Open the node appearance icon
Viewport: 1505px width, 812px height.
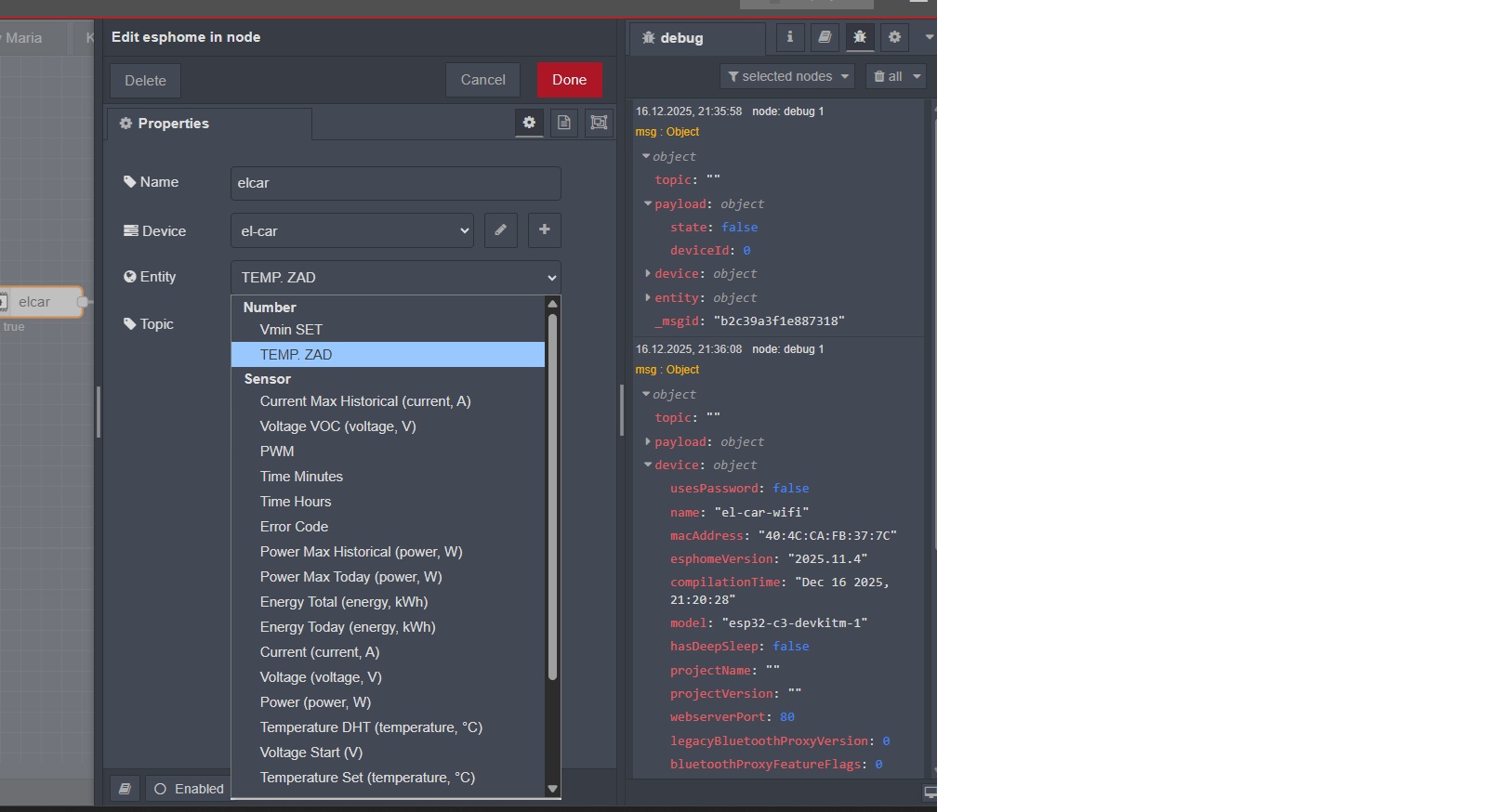coord(599,123)
